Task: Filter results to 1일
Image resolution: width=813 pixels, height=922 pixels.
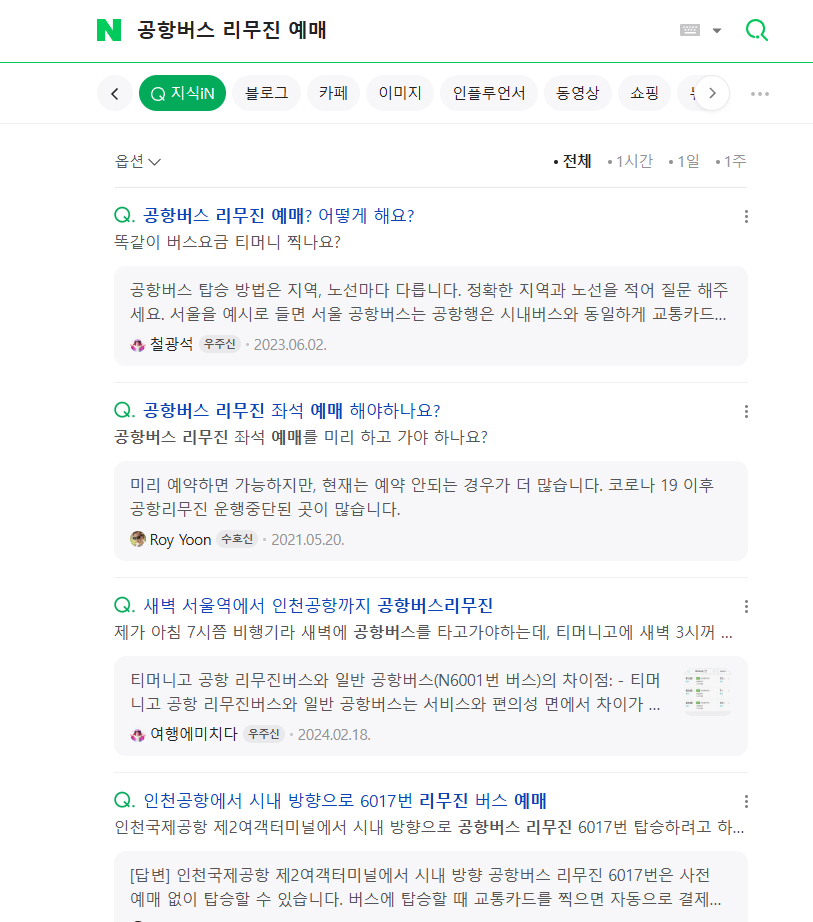Action: [684, 161]
